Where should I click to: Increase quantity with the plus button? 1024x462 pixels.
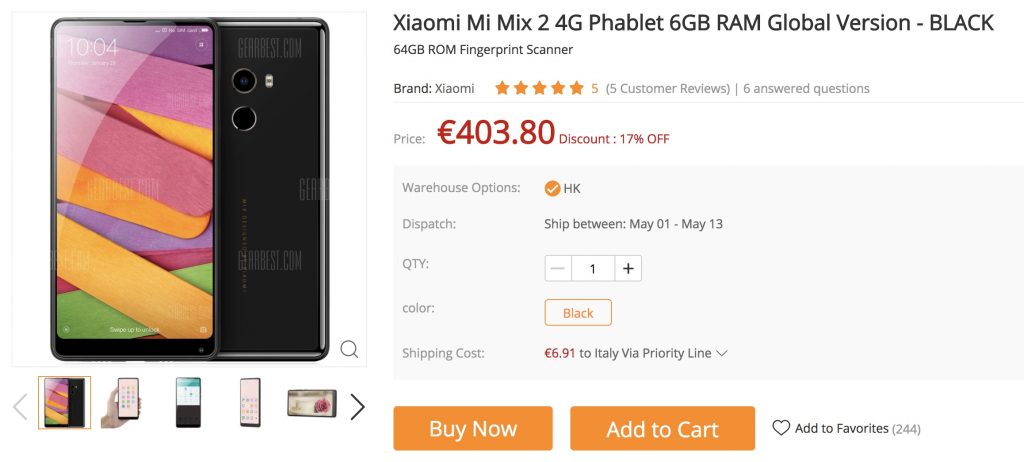628,269
